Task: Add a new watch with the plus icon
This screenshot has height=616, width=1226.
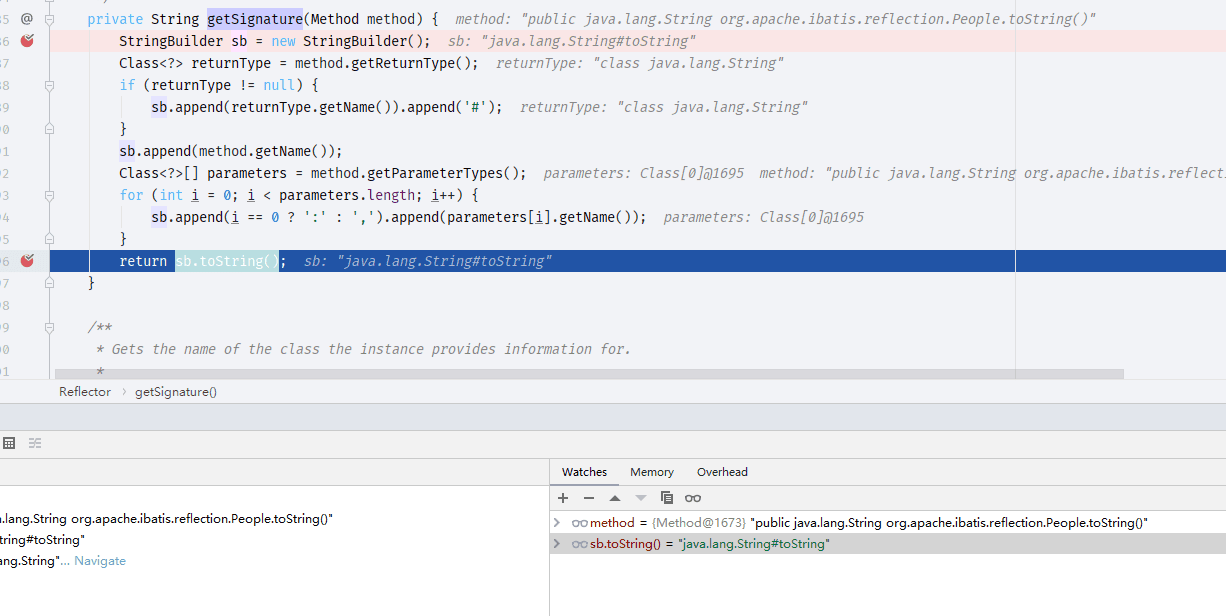Action: pyautogui.click(x=563, y=498)
